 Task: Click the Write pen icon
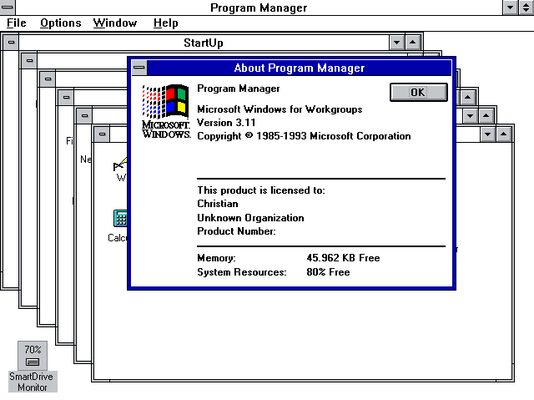pyautogui.click(x=120, y=164)
